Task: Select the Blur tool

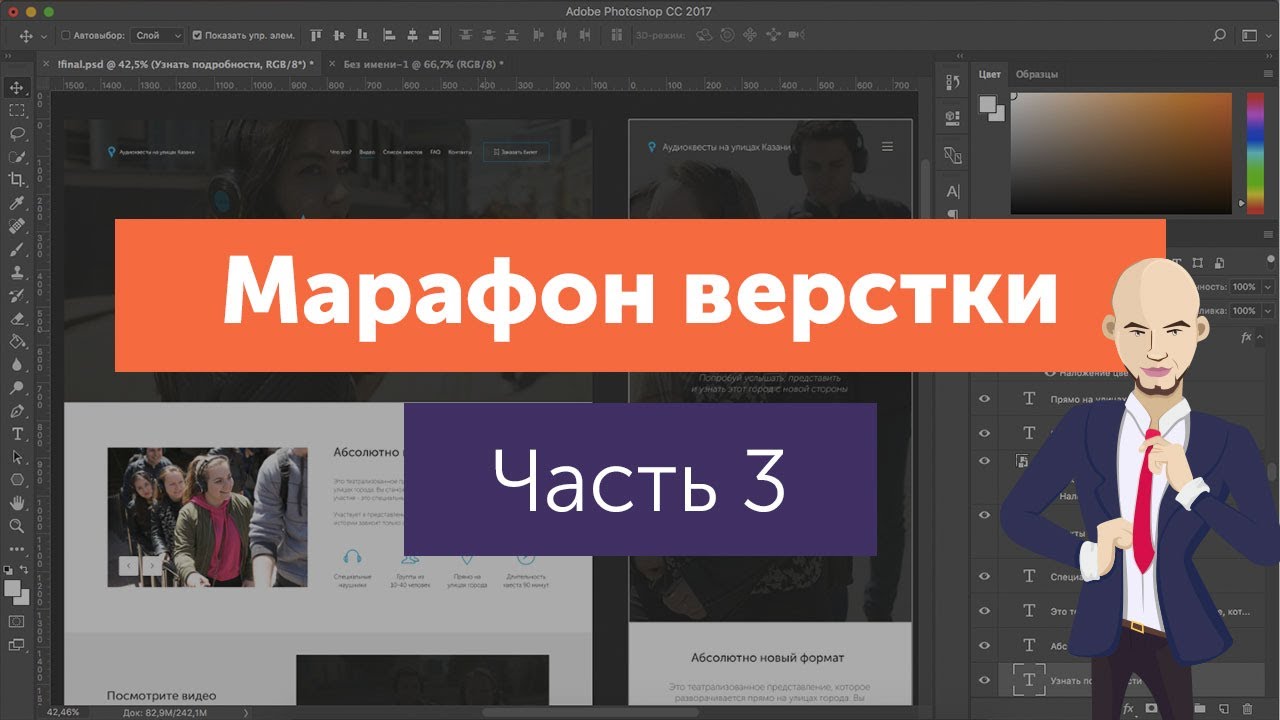Action: click(16, 364)
